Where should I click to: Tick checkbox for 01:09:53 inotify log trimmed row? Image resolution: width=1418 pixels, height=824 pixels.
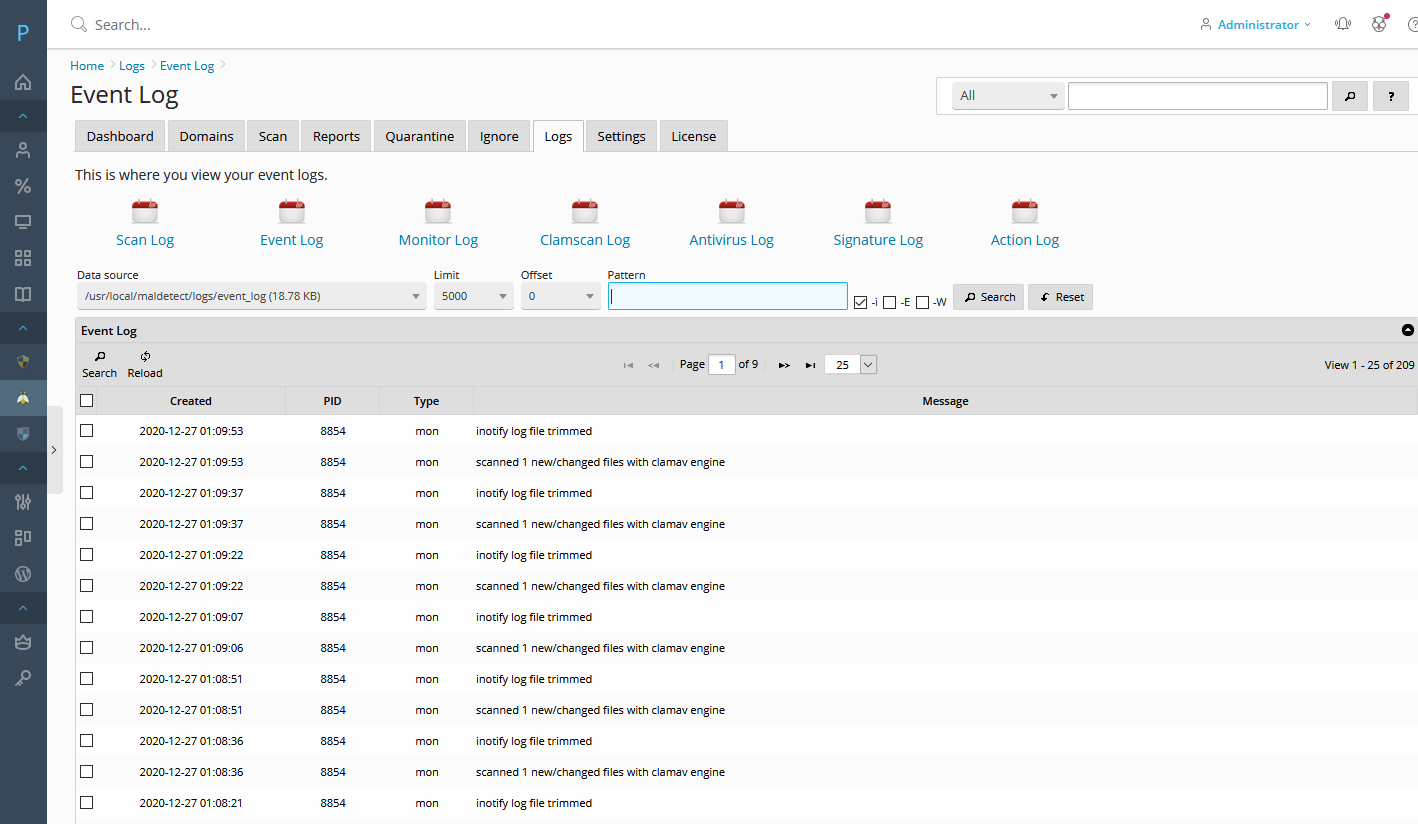tap(87, 430)
